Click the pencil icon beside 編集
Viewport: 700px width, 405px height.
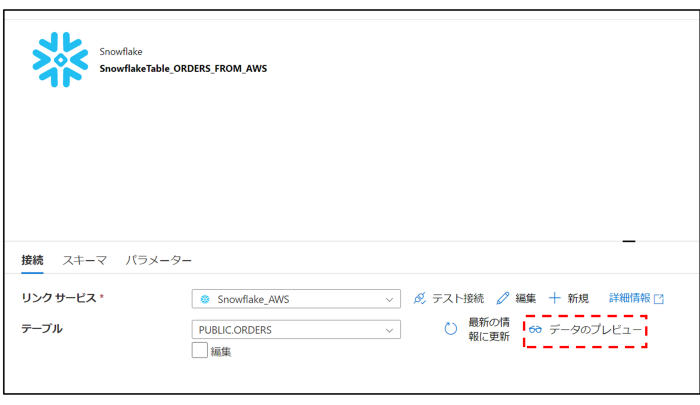tap(503, 298)
